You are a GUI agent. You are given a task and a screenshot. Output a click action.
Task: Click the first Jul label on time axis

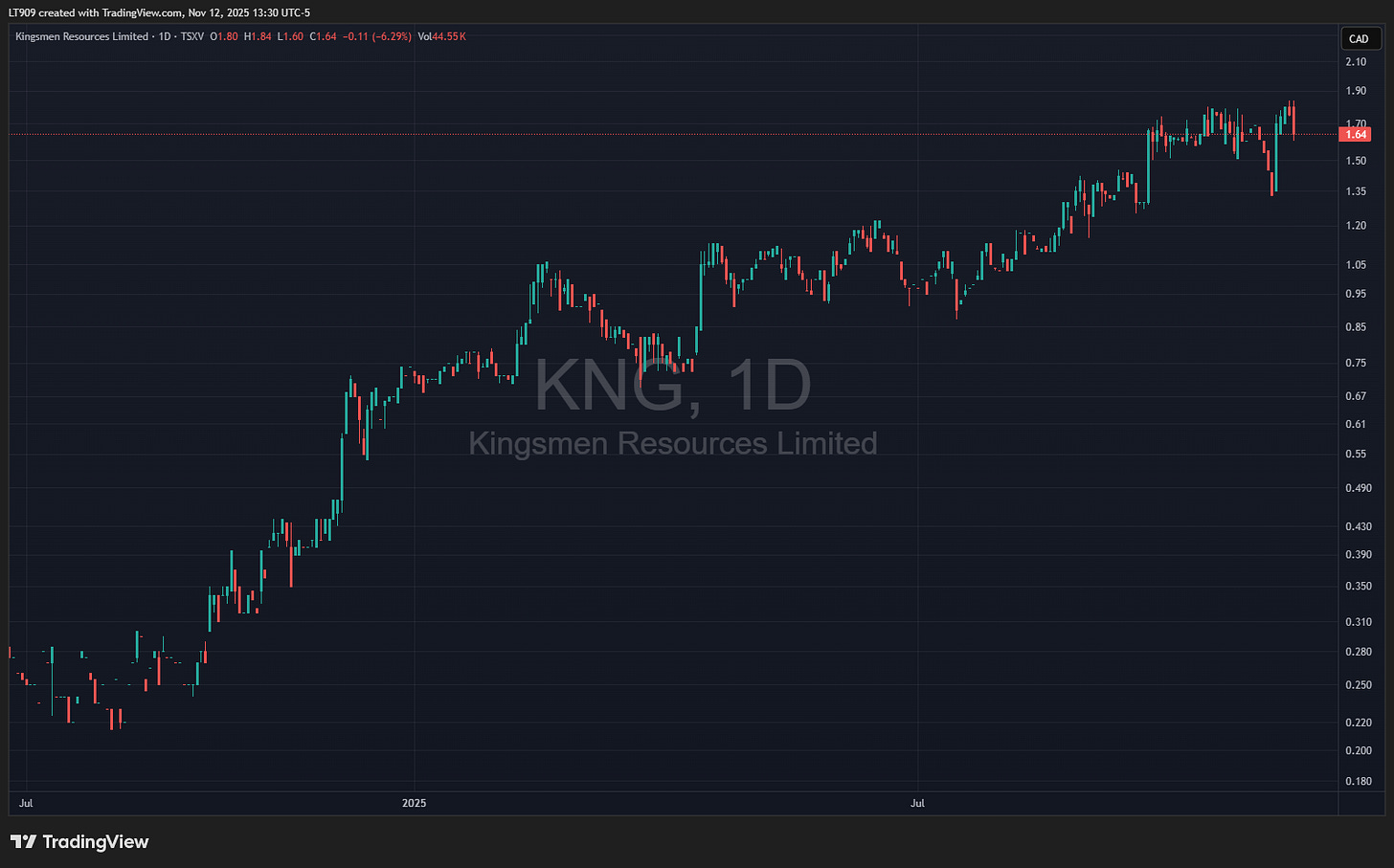pyautogui.click(x=26, y=803)
